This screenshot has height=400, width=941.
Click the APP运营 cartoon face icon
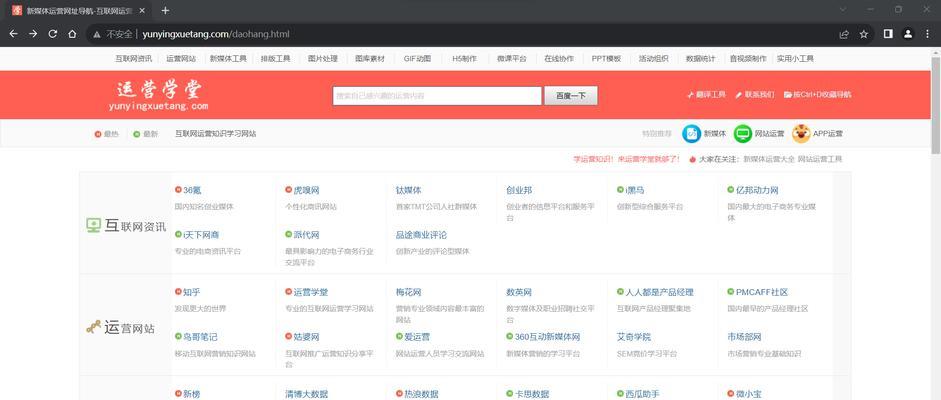point(801,134)
